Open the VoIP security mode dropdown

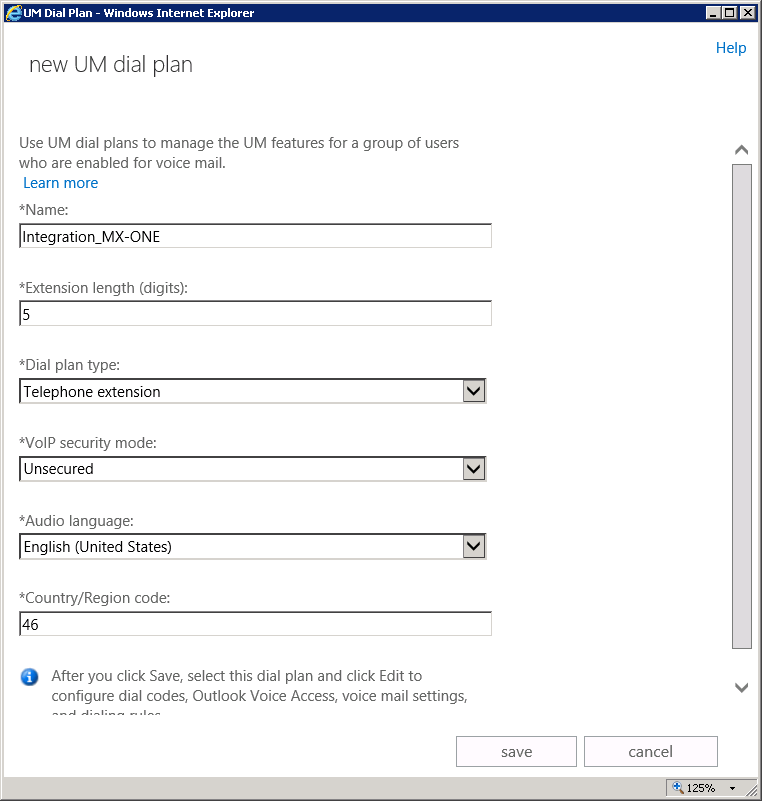point(474,468)
